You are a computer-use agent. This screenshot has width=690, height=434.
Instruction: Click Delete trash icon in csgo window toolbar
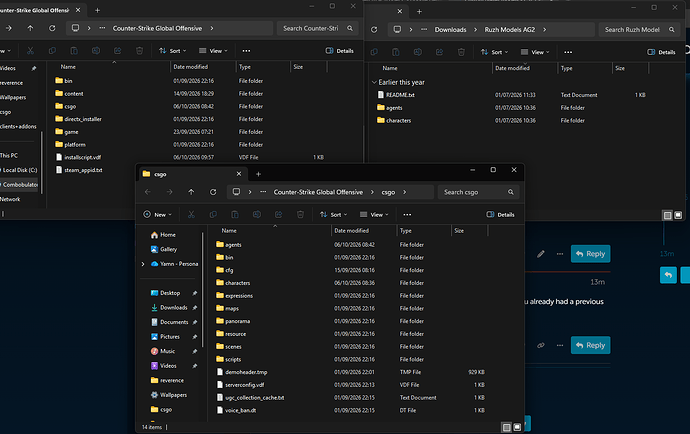pyautogui.click(x=300, y=214)
